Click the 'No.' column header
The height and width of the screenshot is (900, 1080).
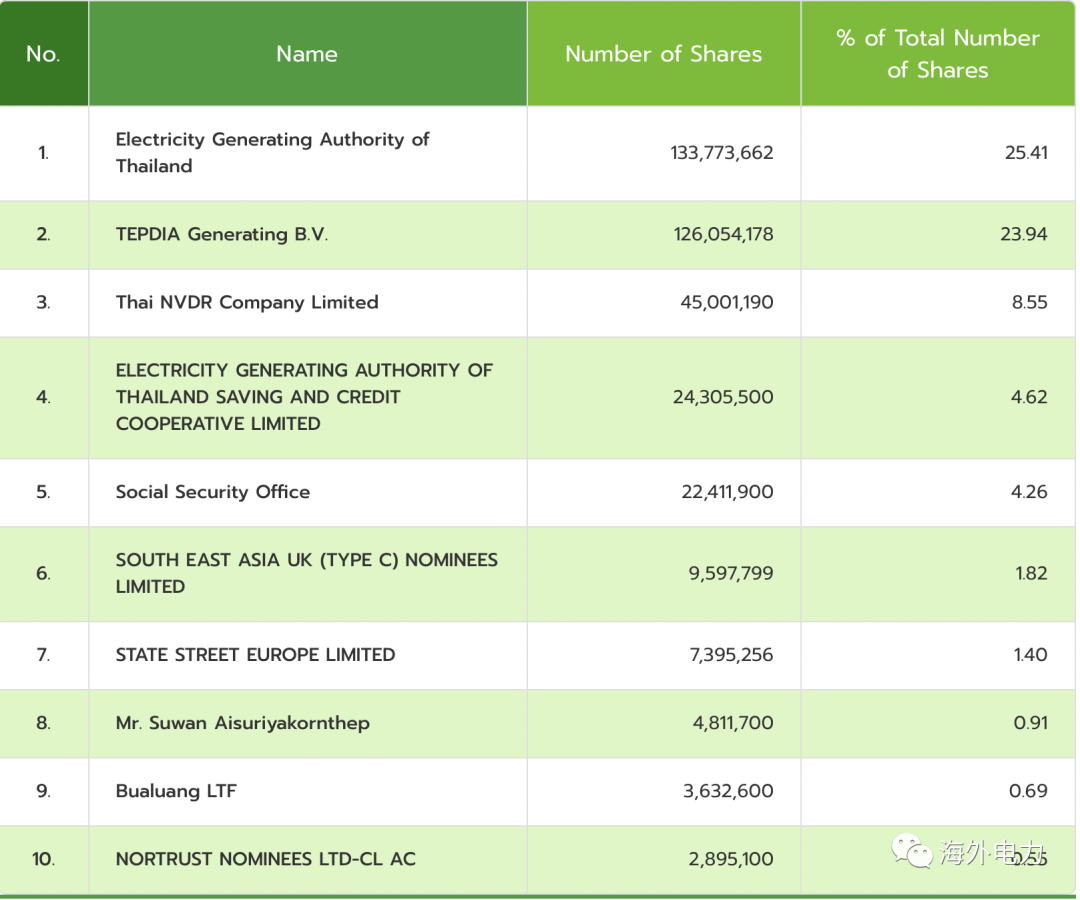[43, 54]
